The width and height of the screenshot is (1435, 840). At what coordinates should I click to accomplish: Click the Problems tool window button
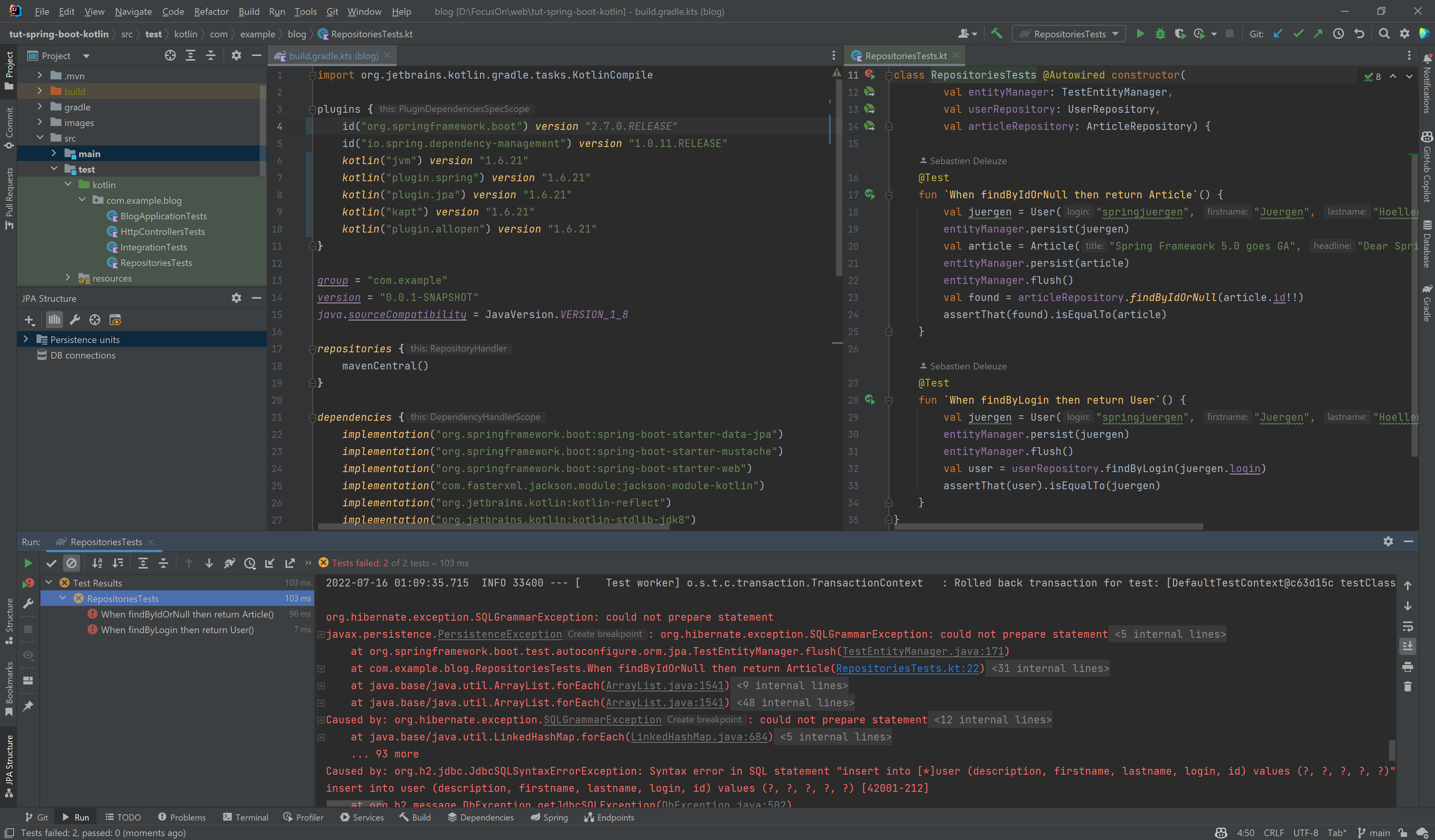182,817
